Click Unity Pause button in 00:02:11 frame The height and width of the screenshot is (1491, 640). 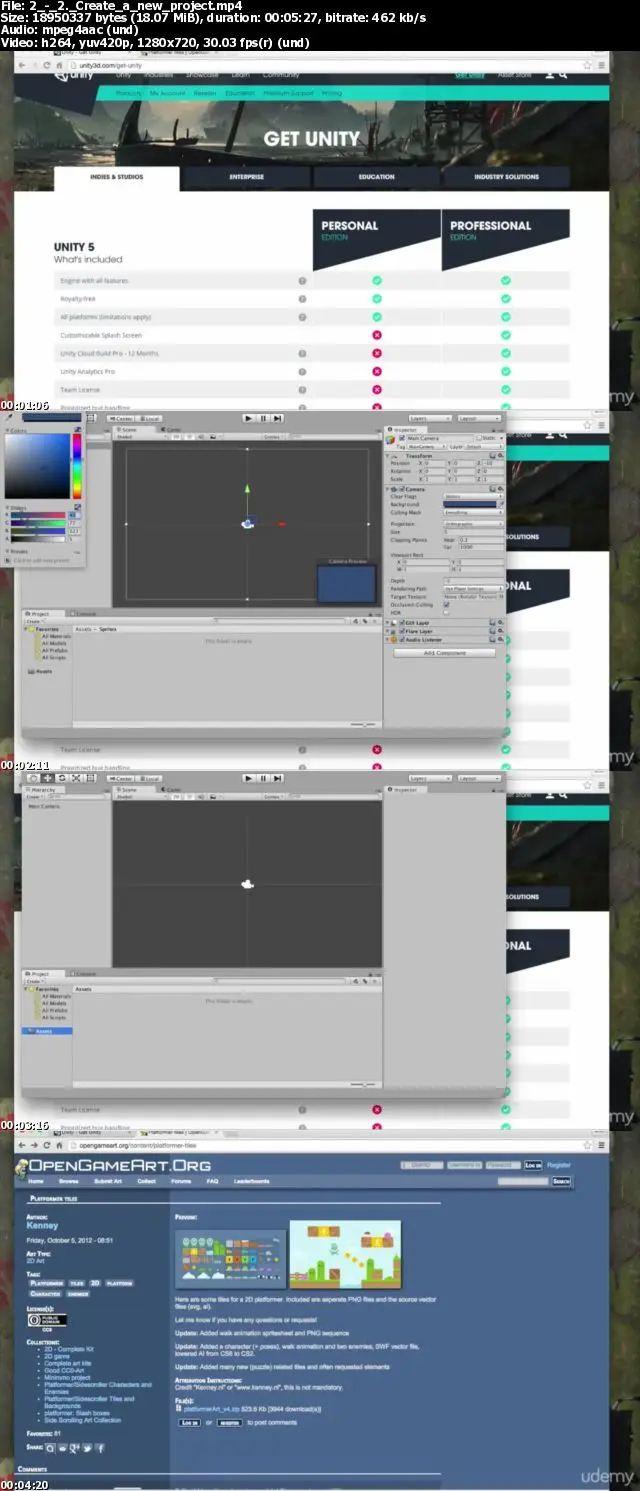[x=263, y=418]
